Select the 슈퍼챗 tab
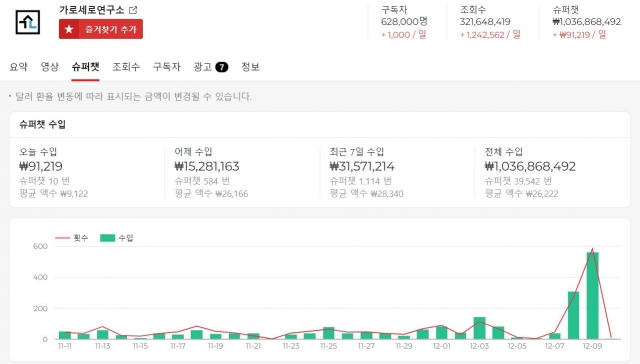 pos(85,67)
